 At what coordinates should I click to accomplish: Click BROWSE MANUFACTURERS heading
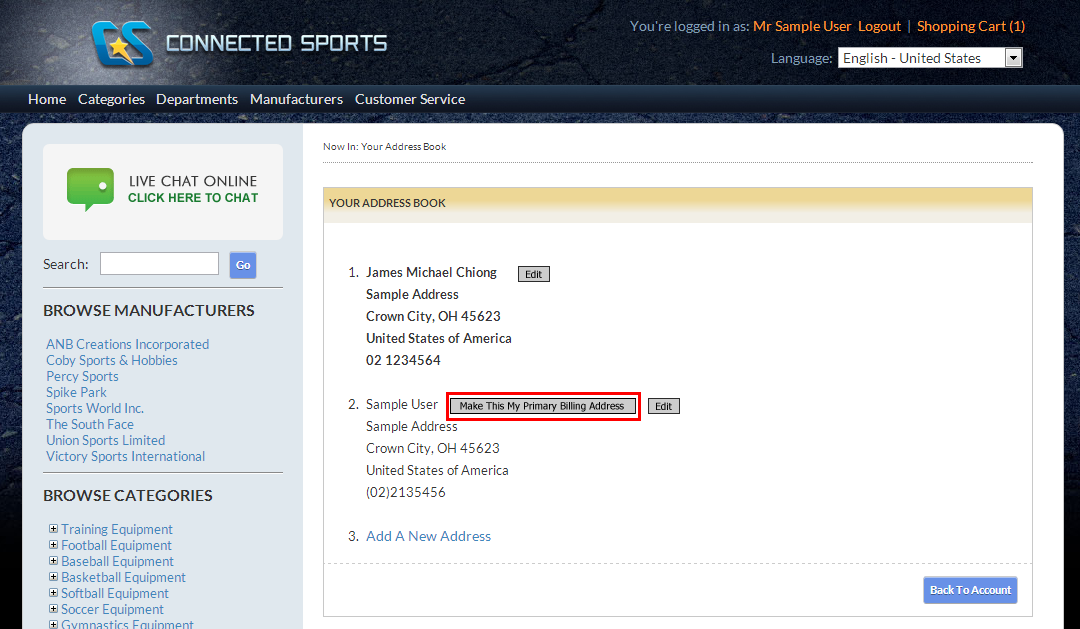pos(149,311)
